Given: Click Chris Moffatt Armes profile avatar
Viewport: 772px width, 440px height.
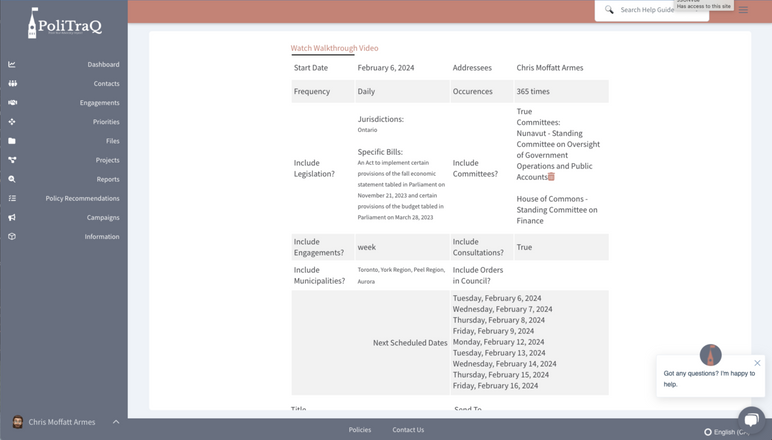Looking at the screenshot, I should [x=18, y=422].
